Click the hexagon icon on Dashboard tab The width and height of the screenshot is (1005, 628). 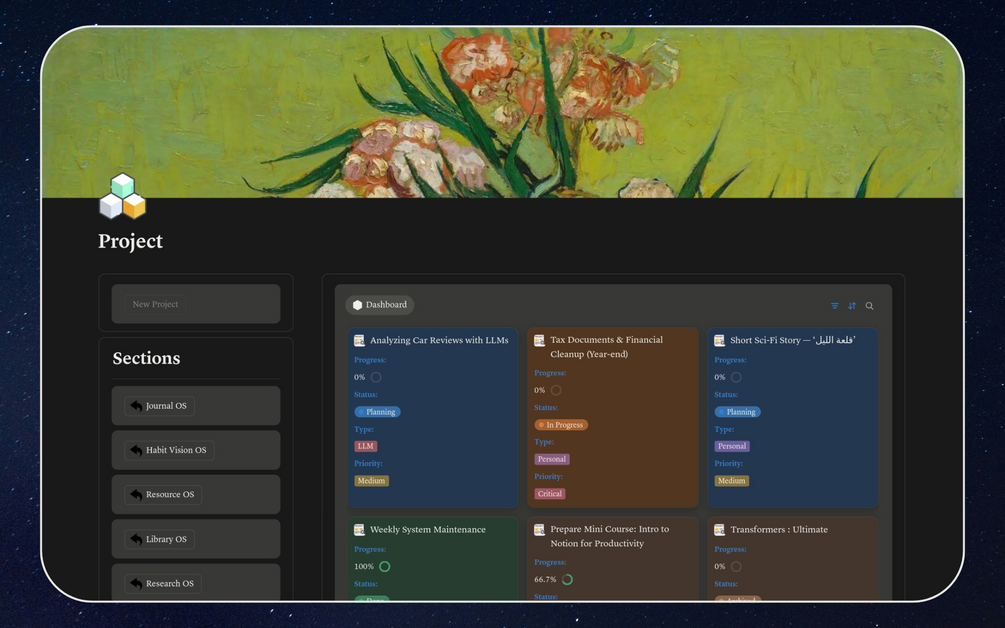pos(358,305)
